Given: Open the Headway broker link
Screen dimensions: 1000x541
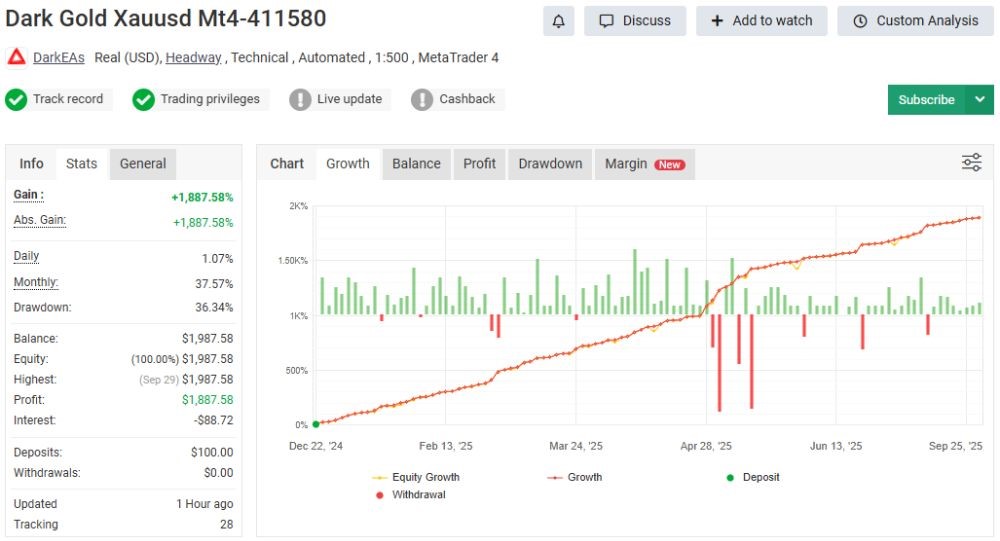Looking at the screenshot, I should [x=193, y=58].
